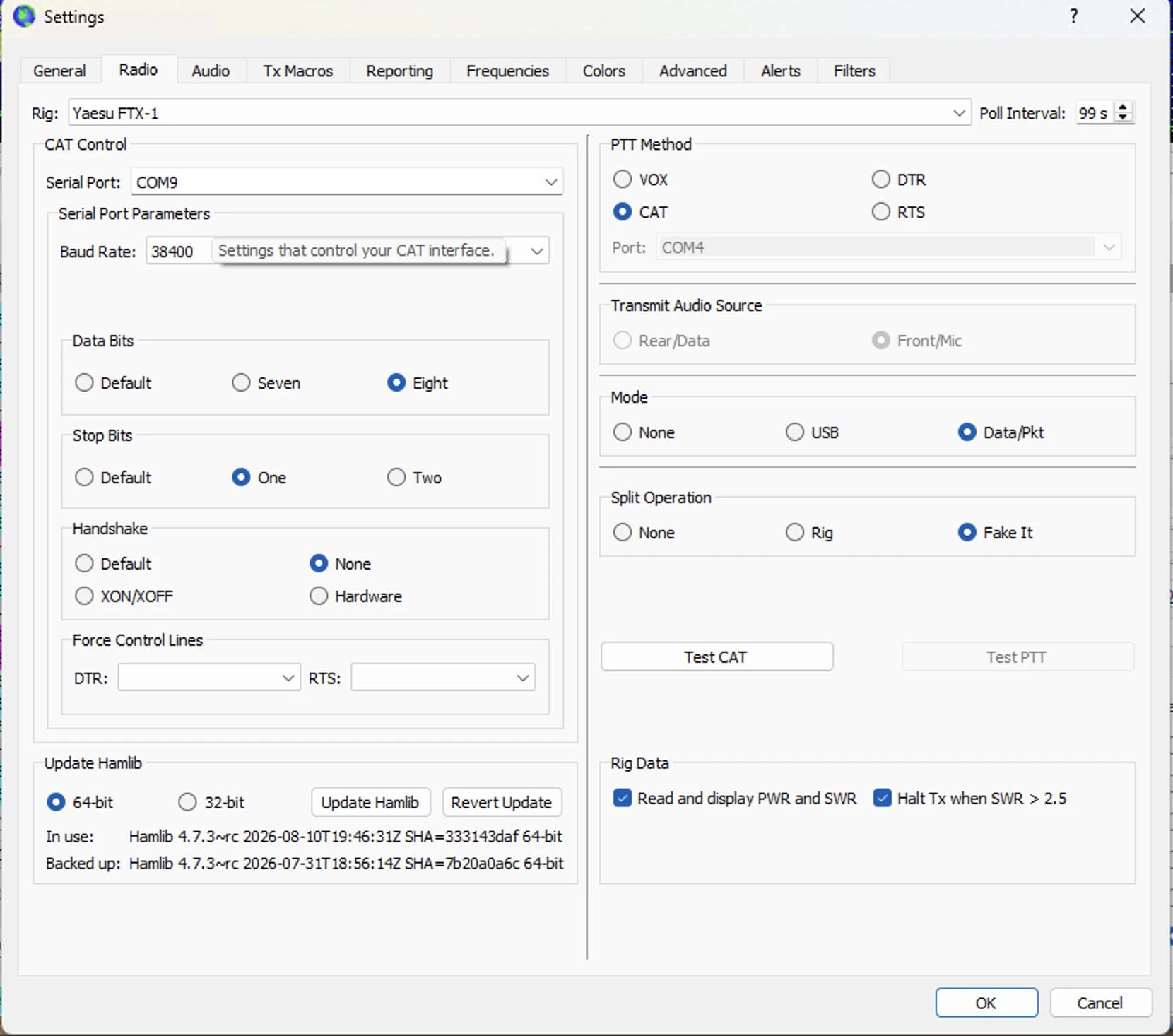The height and width of the screenshot is (1036, 1173).
Task: Open the Serial Port COM9 dropdown
Action: tap(346, 182)
